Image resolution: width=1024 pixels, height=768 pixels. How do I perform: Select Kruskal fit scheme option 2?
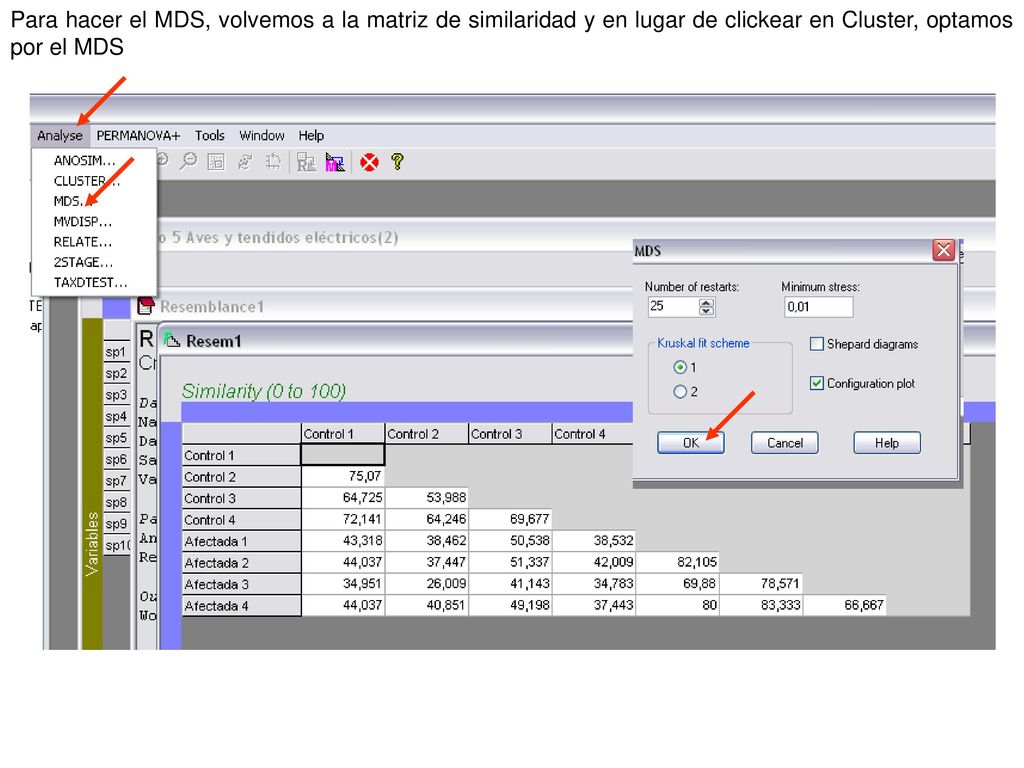680,391
